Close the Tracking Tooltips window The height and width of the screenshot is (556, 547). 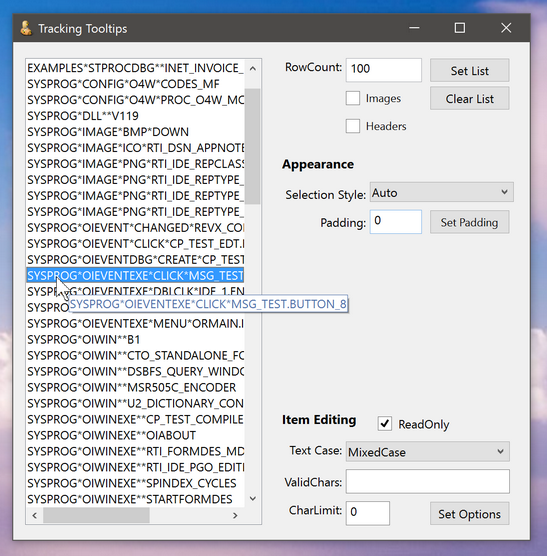click(506, 28)
